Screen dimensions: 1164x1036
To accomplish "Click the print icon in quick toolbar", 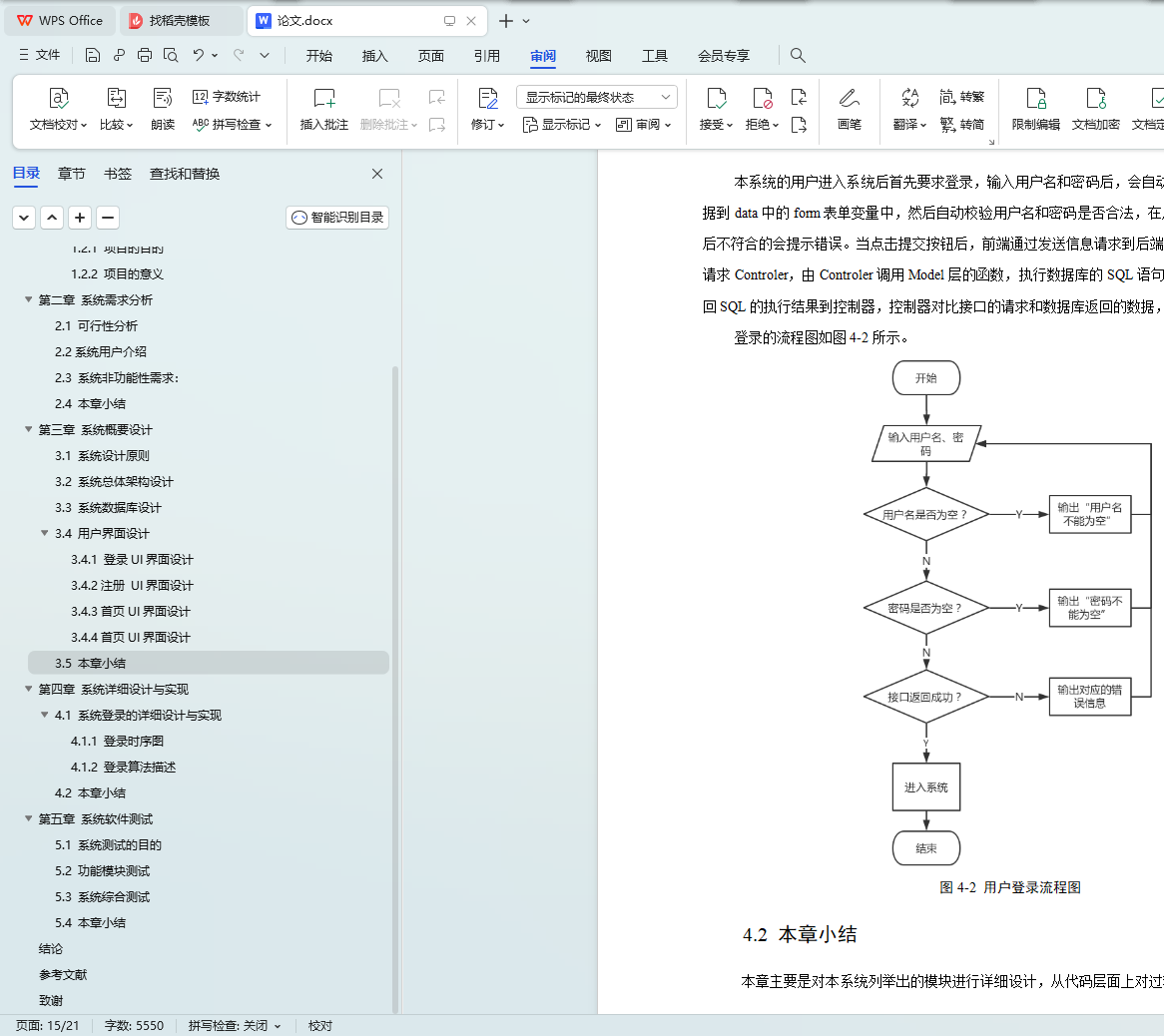I will 145,55.
